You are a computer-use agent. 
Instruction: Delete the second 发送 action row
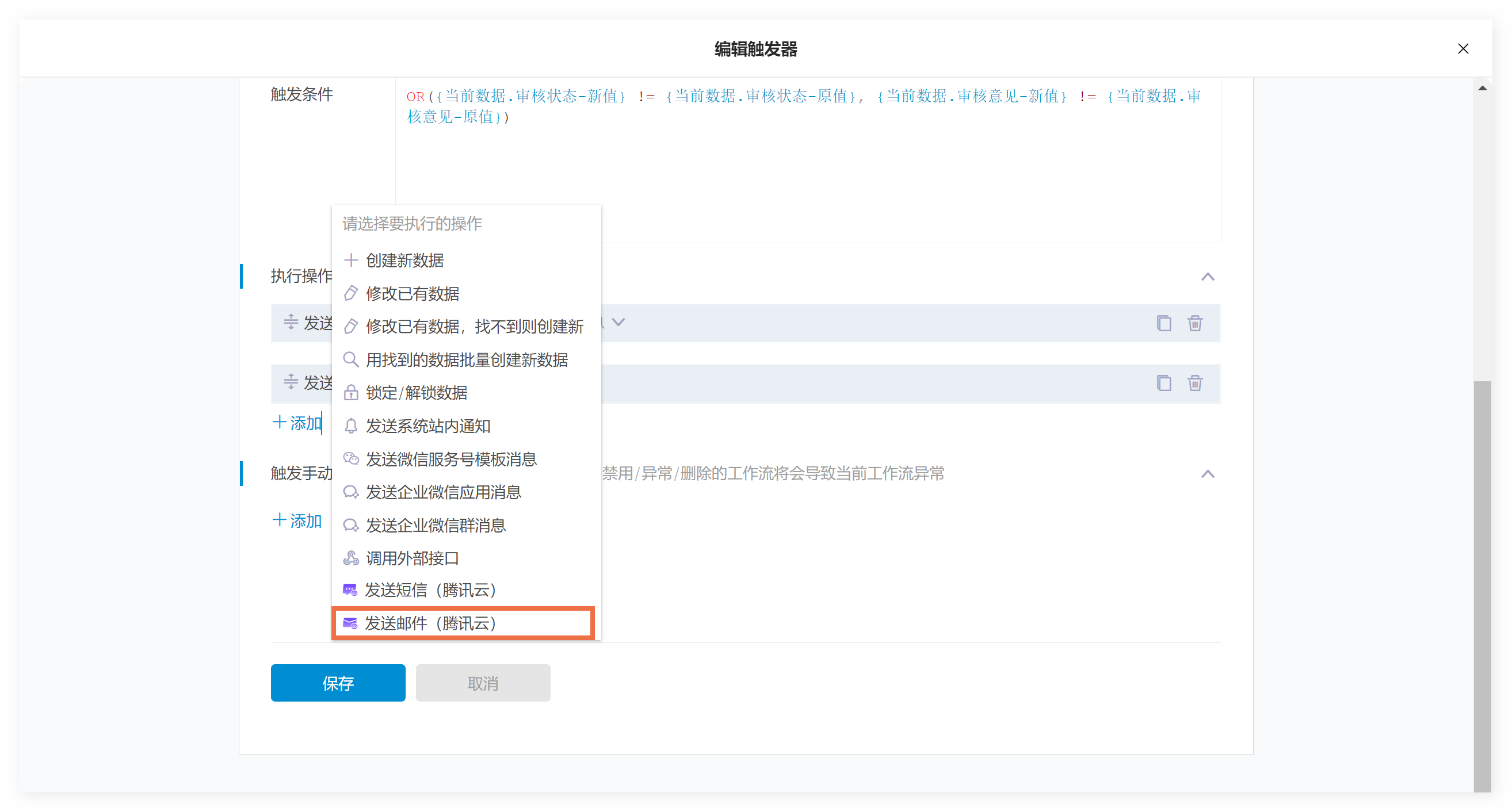[1194, 383]
